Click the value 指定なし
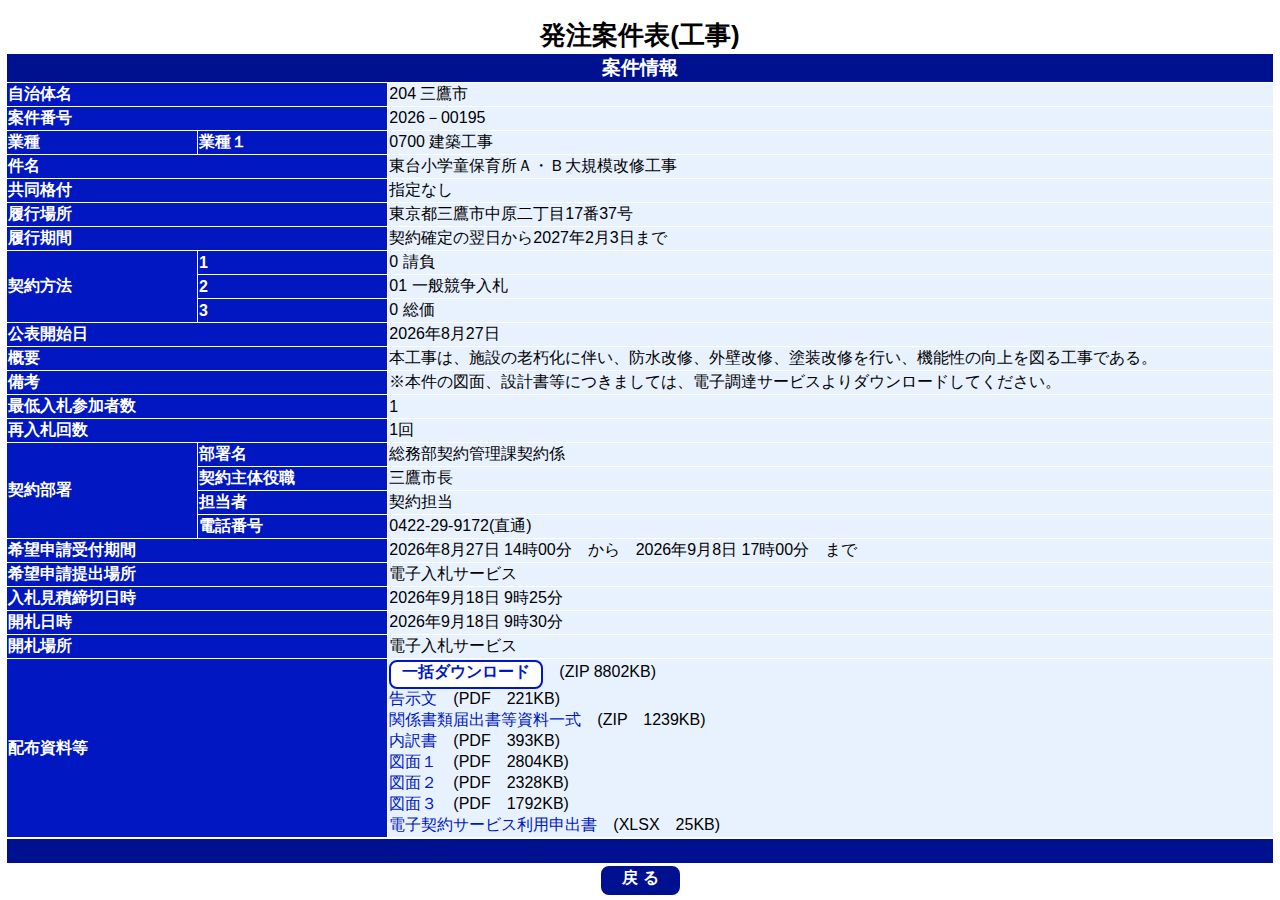1280x900 pixels. pos(421,190)
